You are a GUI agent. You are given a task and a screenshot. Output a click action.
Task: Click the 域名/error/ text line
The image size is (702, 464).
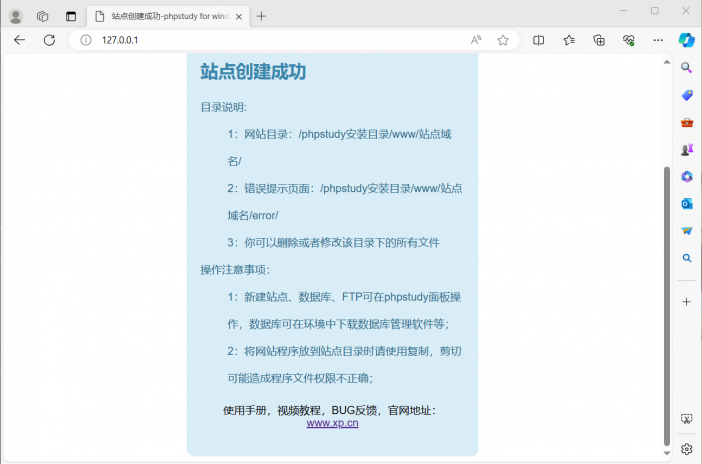click(253, 215)
